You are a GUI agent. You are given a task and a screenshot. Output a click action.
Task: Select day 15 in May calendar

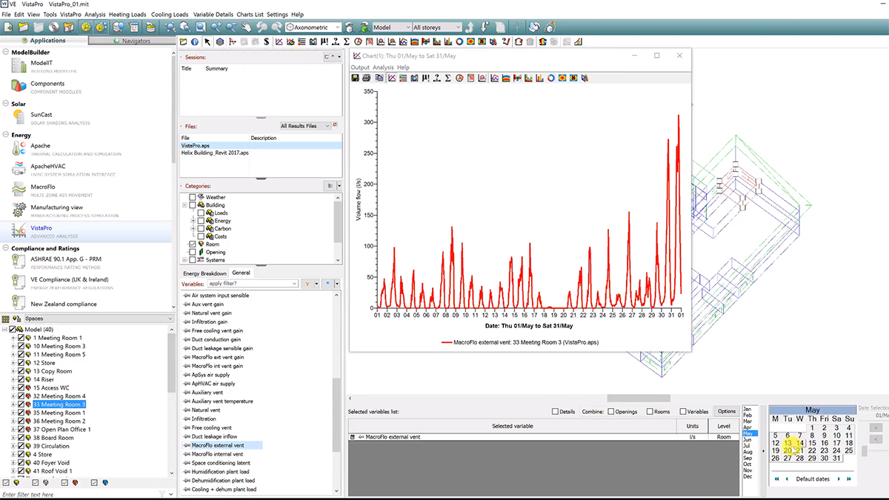point(812,443)
